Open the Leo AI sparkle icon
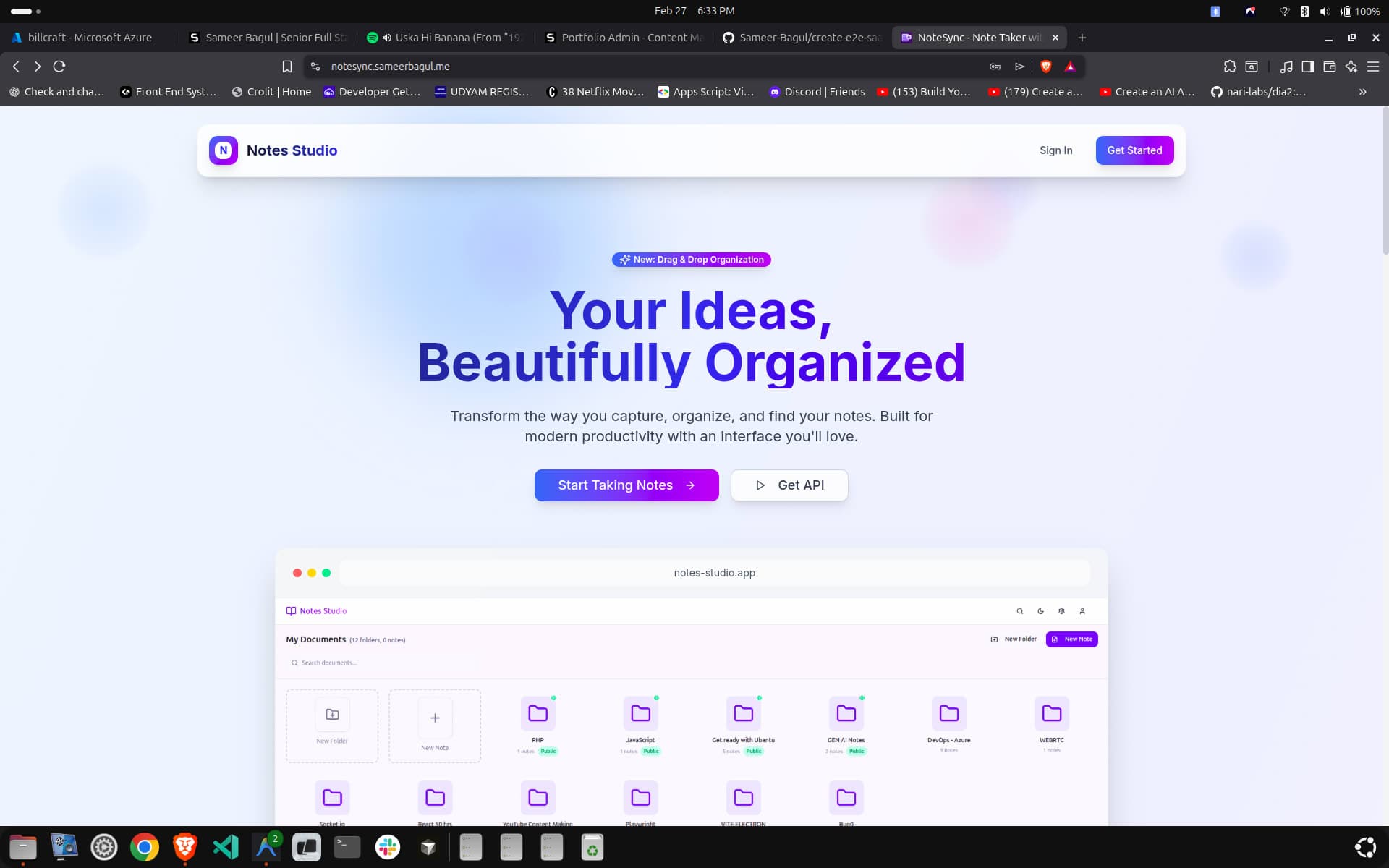Screen dimensions: 1389x868 click(x=1351, y=66)
